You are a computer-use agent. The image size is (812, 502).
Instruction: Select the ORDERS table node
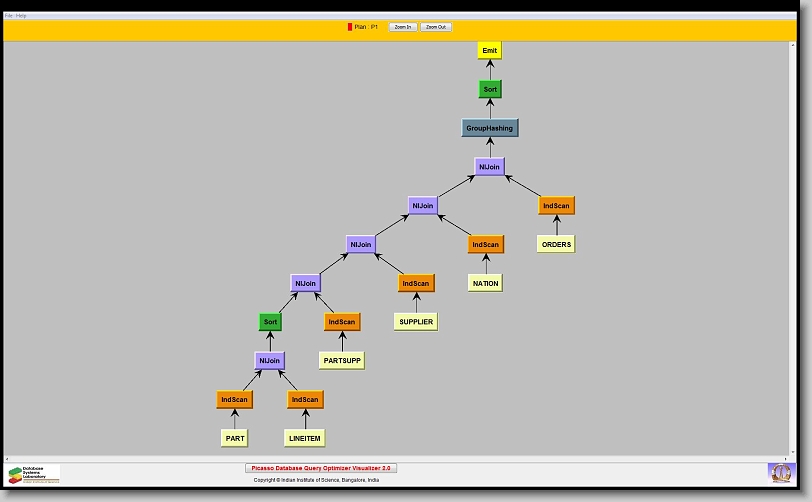(x=556, y=244)
